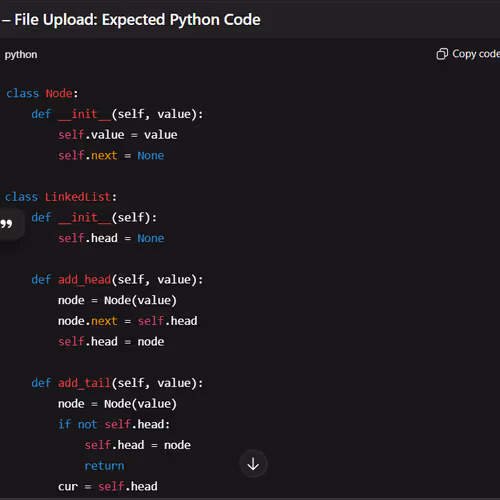
Task: Click self.head = None in LinkedList
Action: (x=111, y=238)
